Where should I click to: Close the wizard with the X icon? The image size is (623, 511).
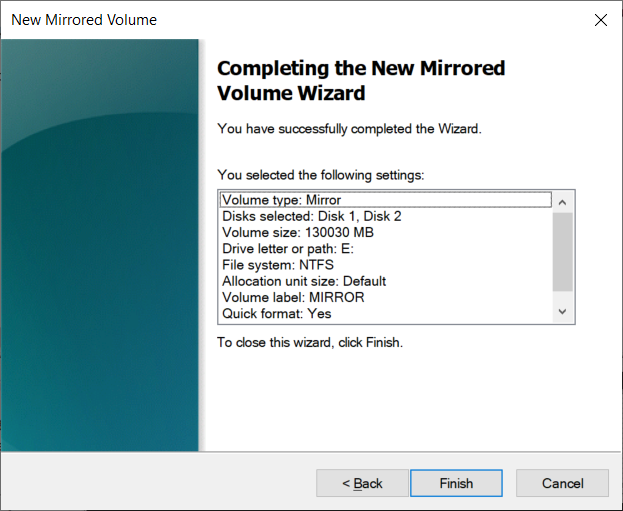(601, 20)
